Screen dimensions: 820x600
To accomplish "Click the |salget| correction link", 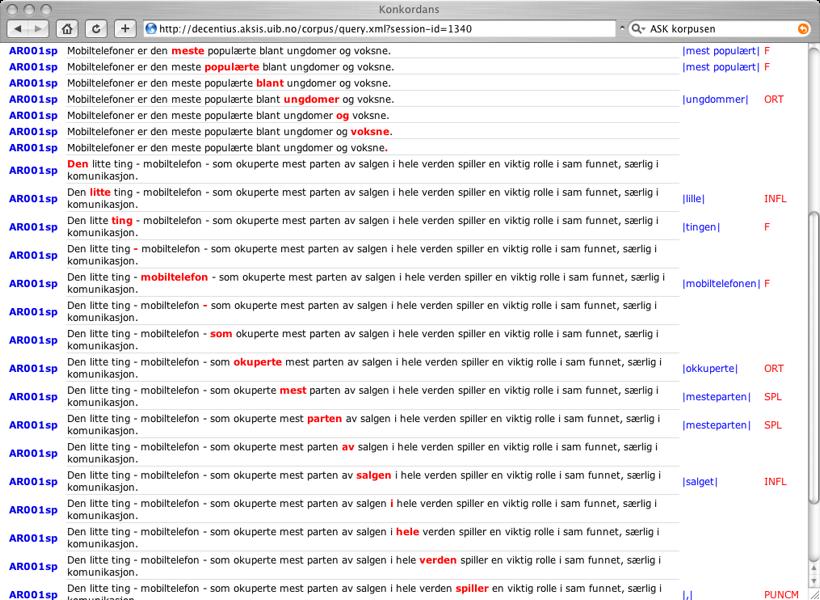I will pos(700,481).
